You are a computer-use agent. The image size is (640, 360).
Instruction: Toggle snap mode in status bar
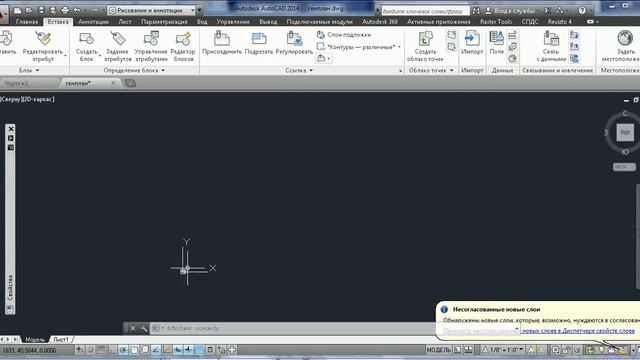90,350
